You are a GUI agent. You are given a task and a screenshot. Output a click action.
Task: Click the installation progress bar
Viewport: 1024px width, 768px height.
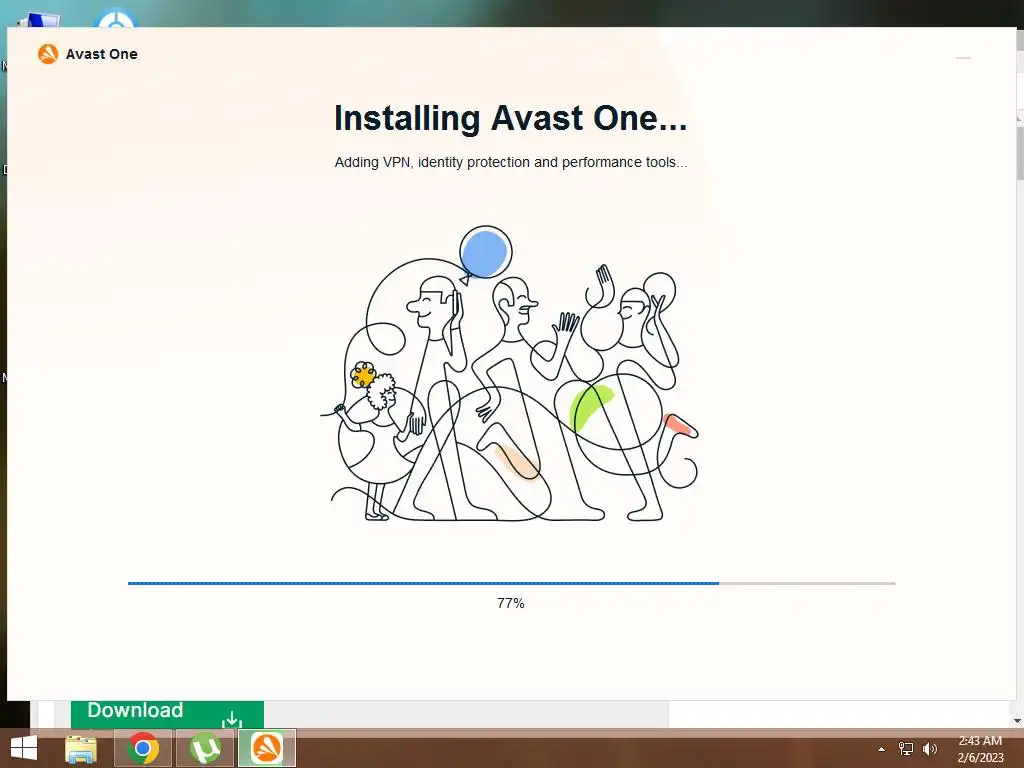point(511,583)
